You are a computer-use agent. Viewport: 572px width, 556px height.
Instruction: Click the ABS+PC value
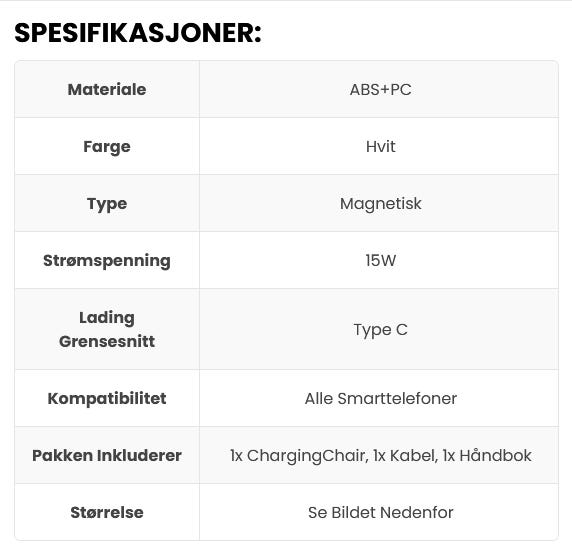(380, 90)
